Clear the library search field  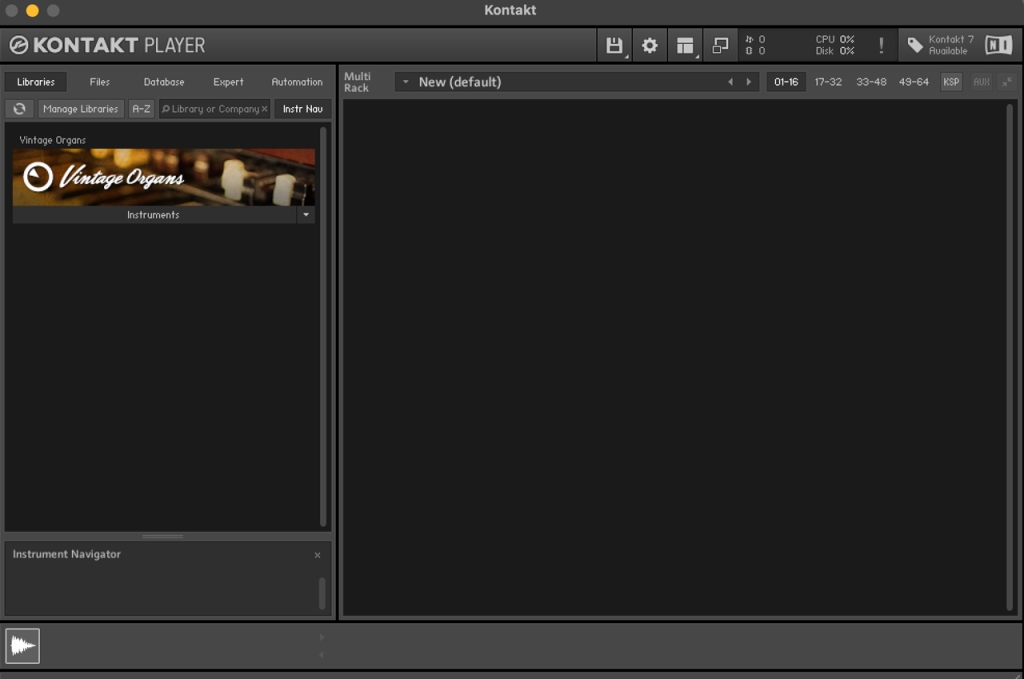(264, 109)
